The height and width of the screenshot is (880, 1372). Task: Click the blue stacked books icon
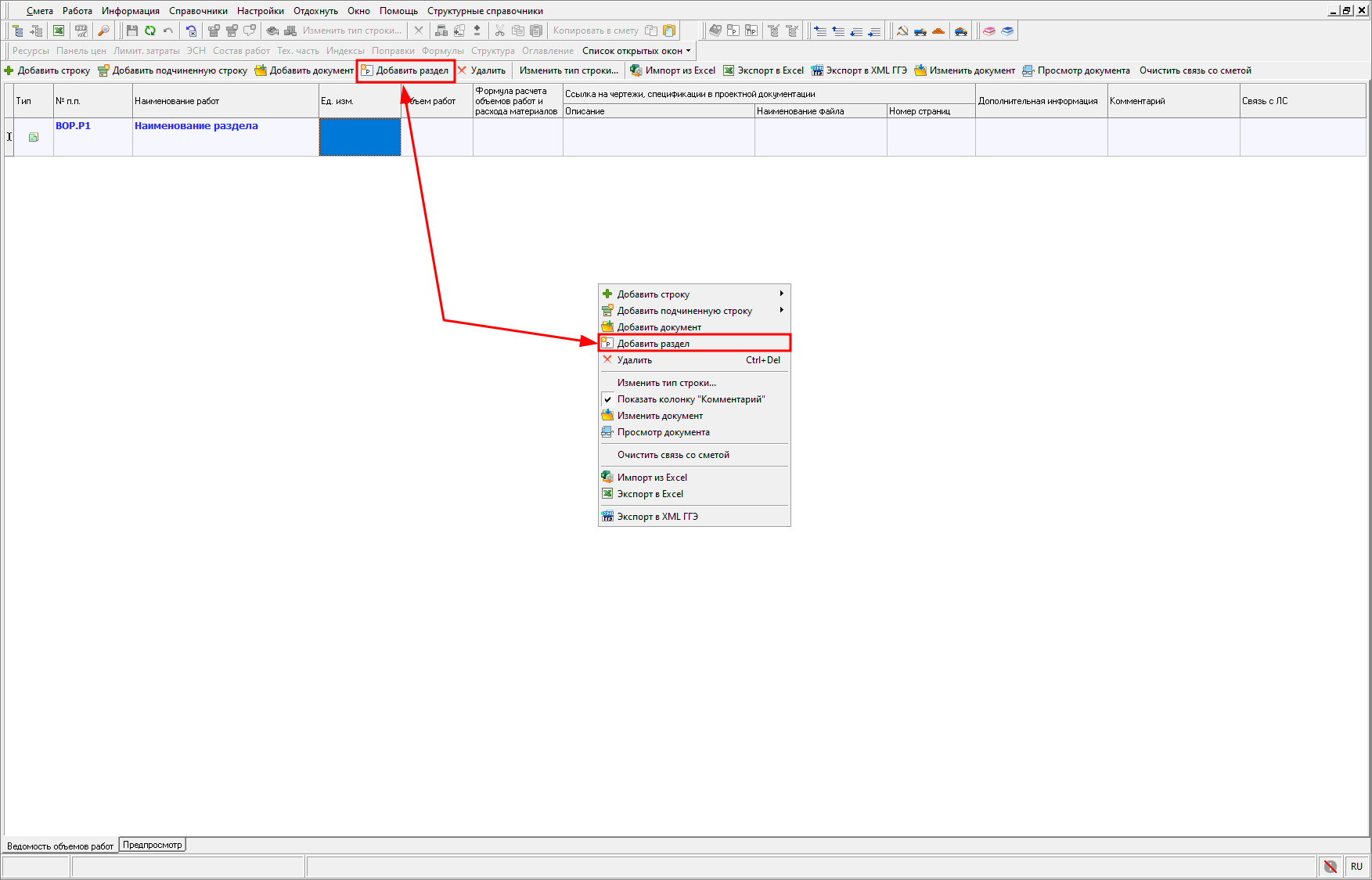[1007, 31]
